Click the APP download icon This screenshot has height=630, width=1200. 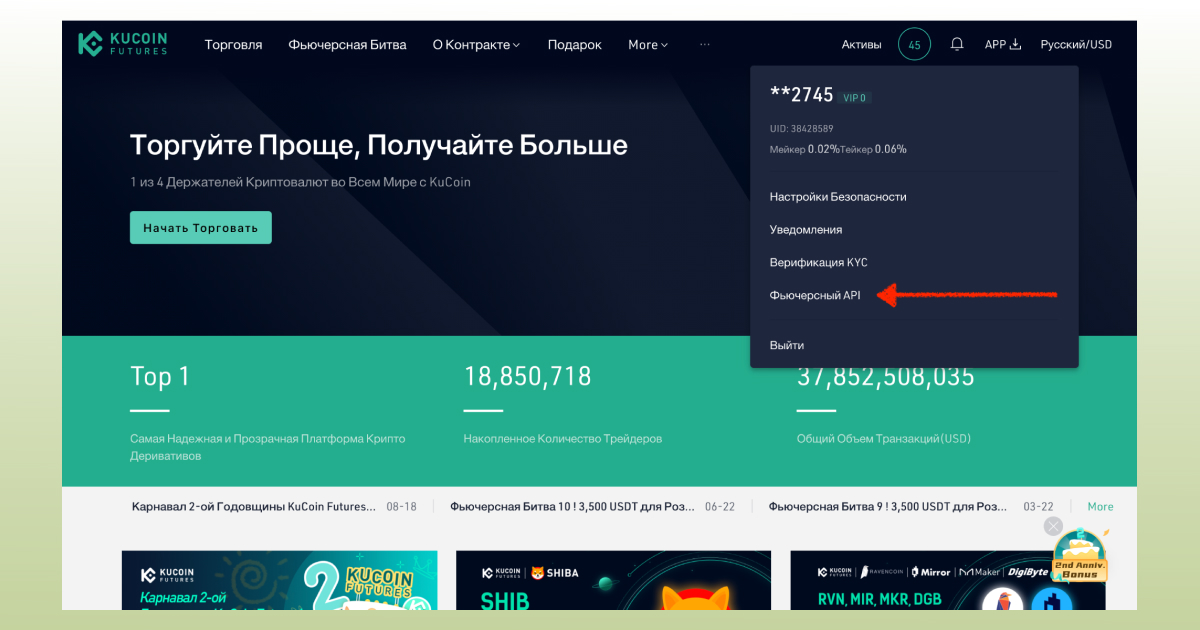[x=1002, y=43]
